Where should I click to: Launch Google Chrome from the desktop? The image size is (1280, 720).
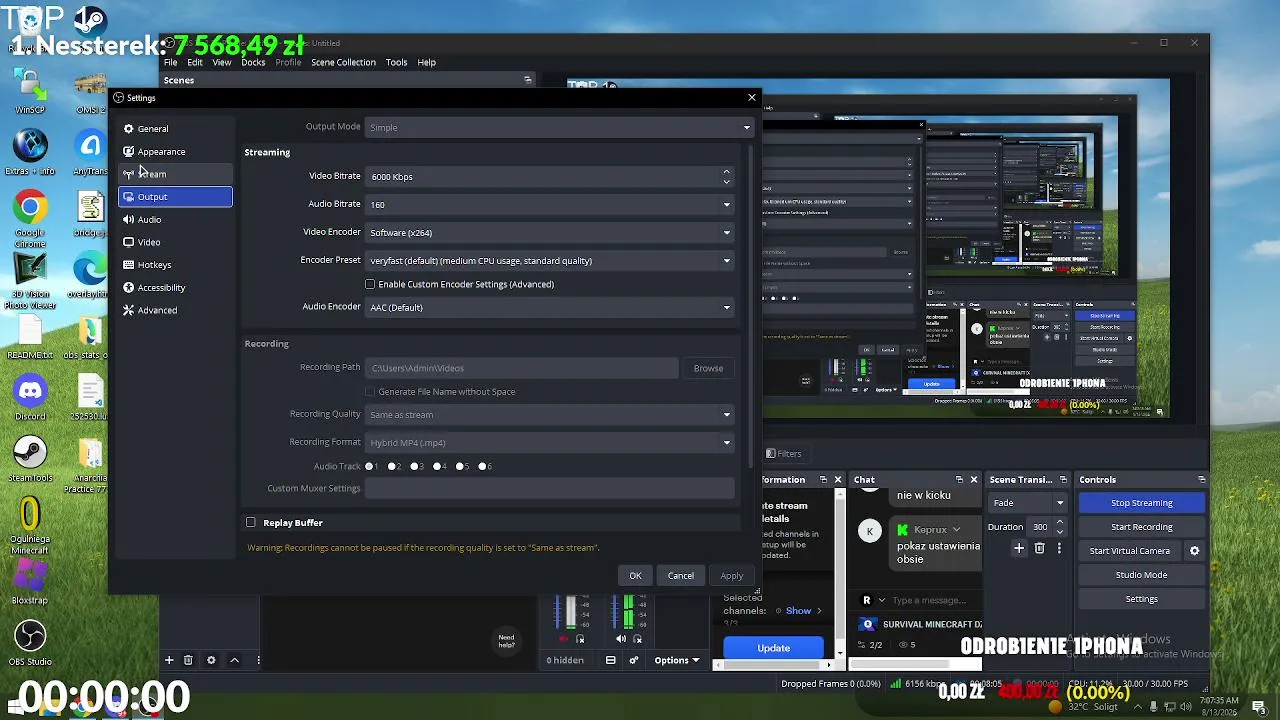point(30,220)
